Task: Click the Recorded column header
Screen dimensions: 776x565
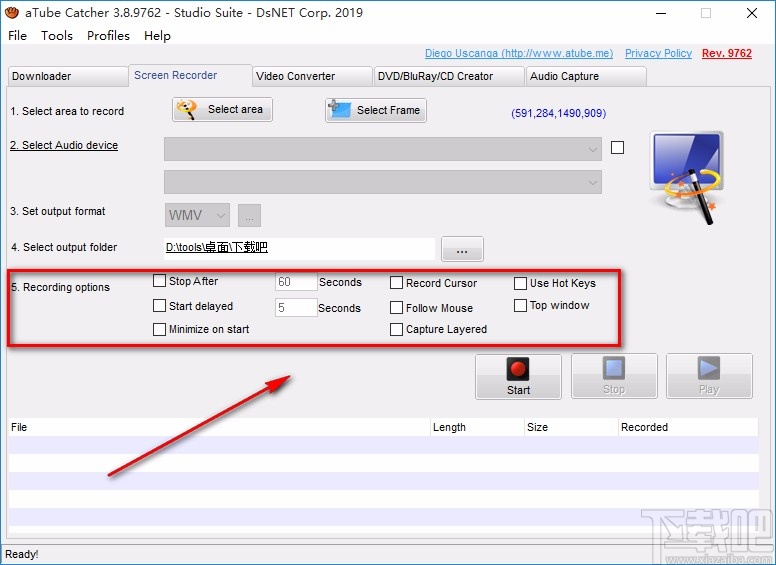Action: (688, 427)
